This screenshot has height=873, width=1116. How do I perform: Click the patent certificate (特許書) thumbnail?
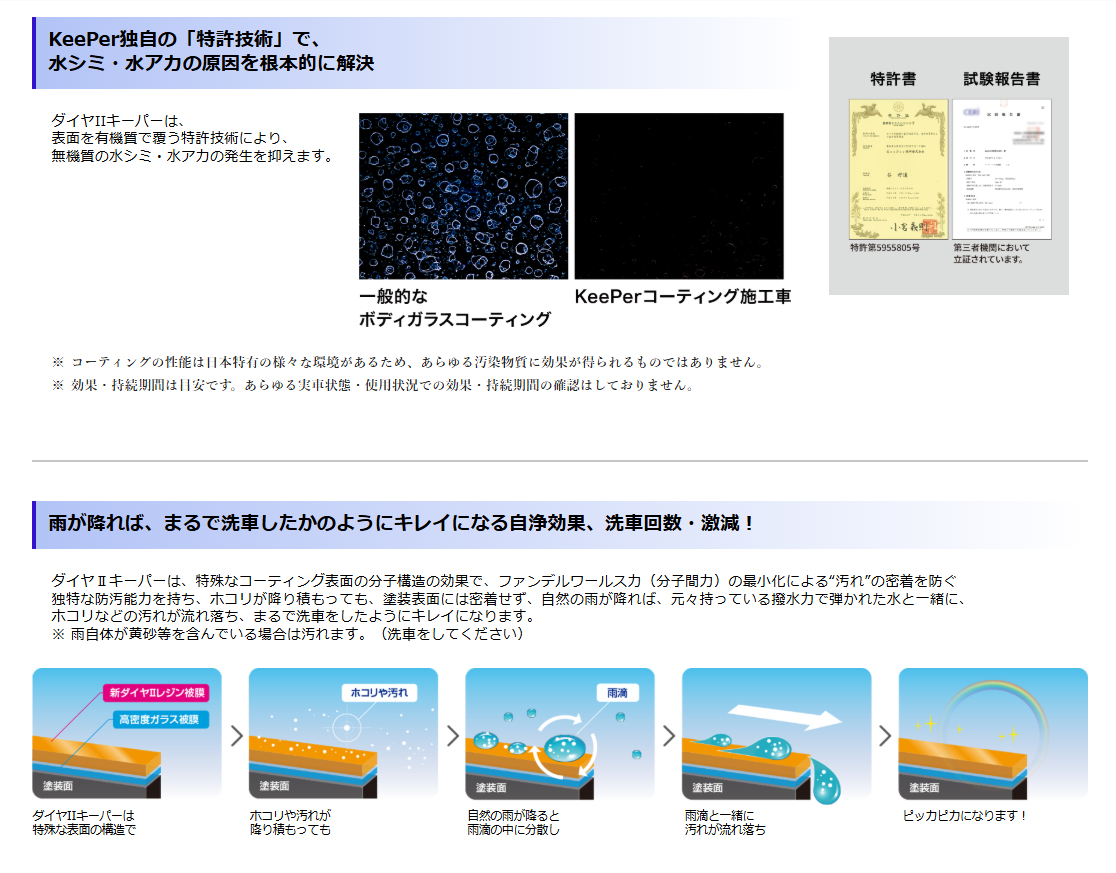[898, 169]
